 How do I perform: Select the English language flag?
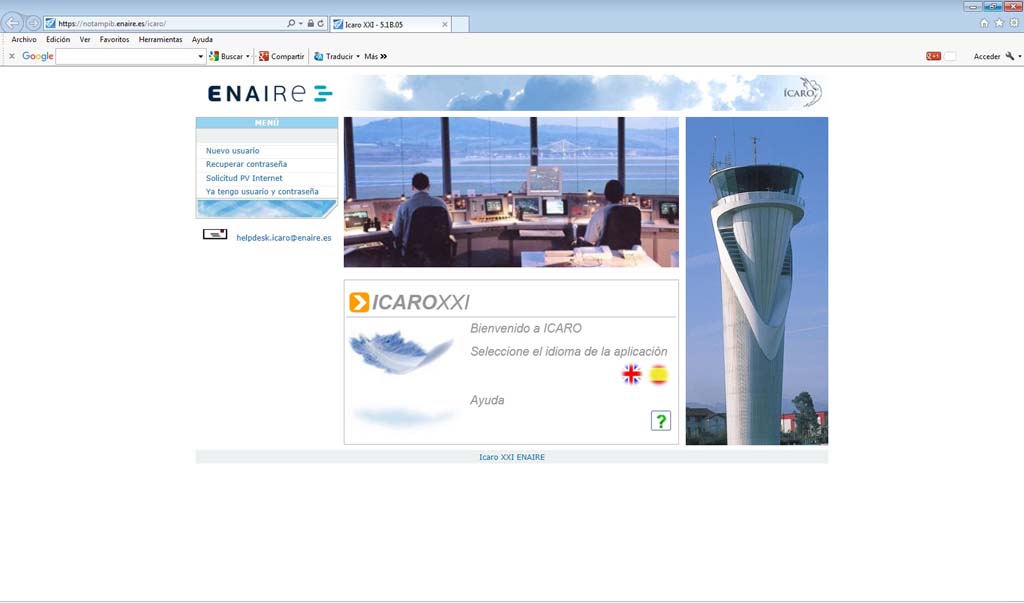[x=631, y=374]
